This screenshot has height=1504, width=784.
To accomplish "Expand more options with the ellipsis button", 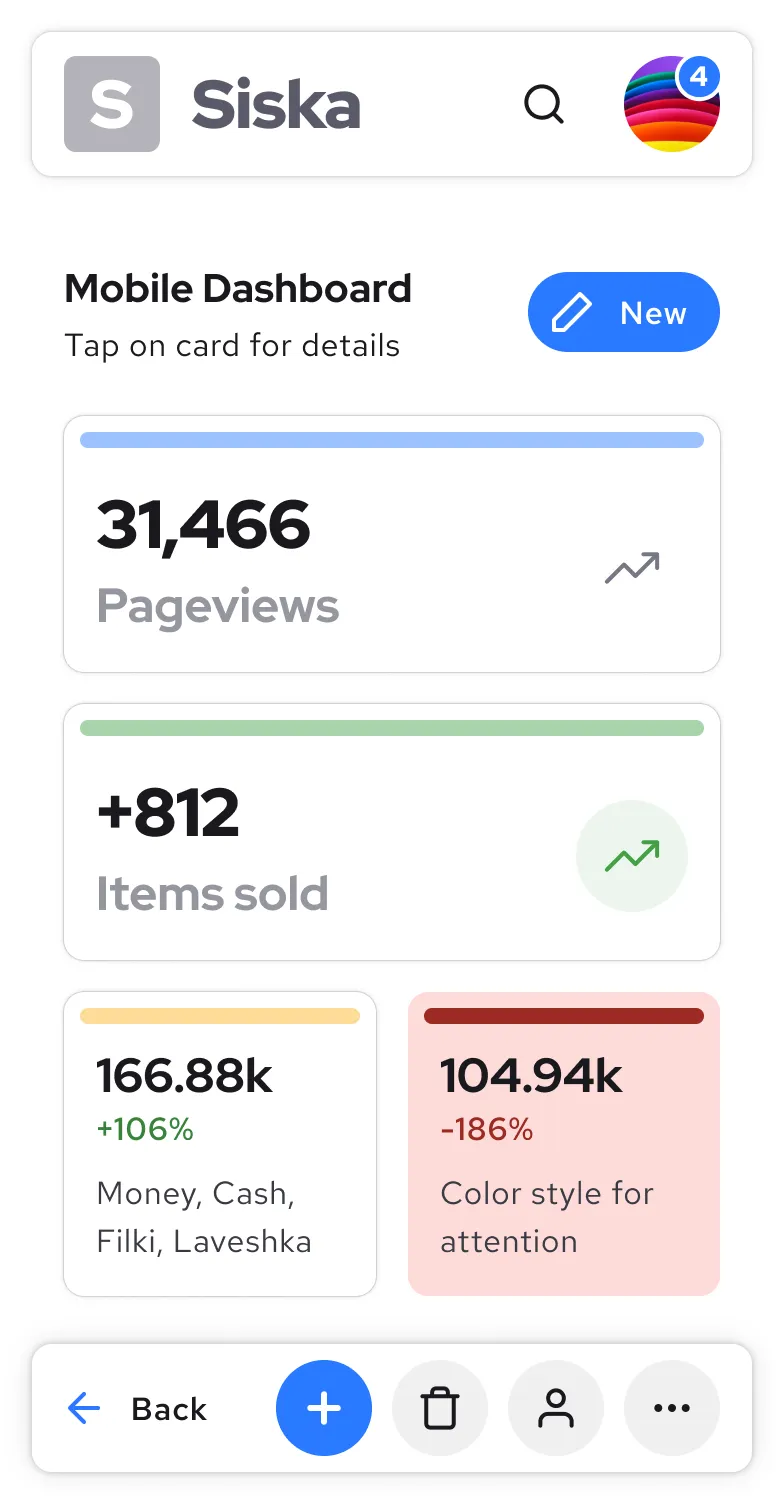I will pos(672,1408).
